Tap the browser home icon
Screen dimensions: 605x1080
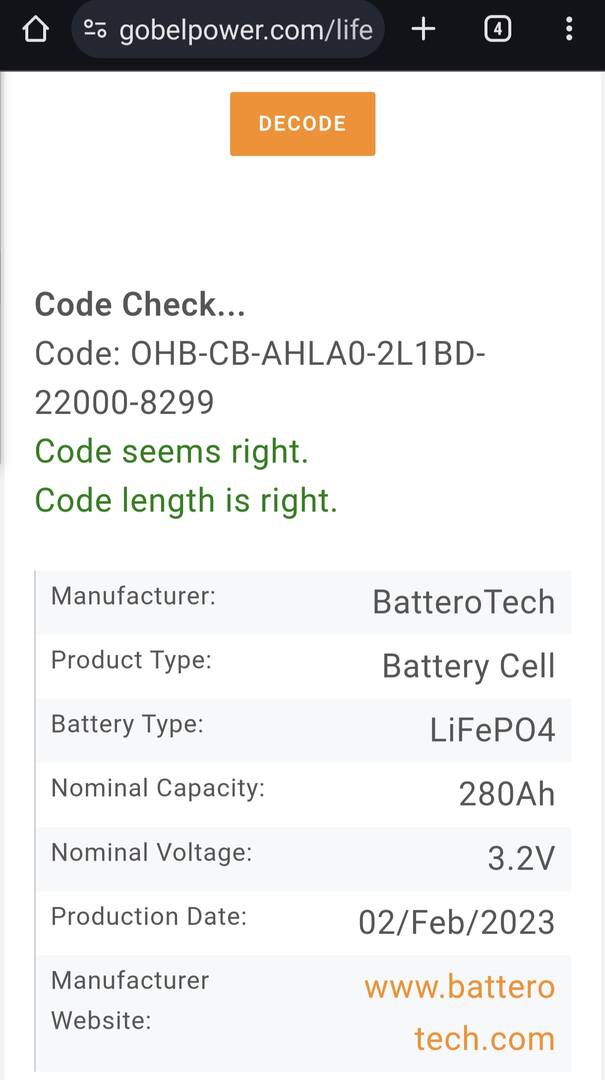click(x=36, y=30)
